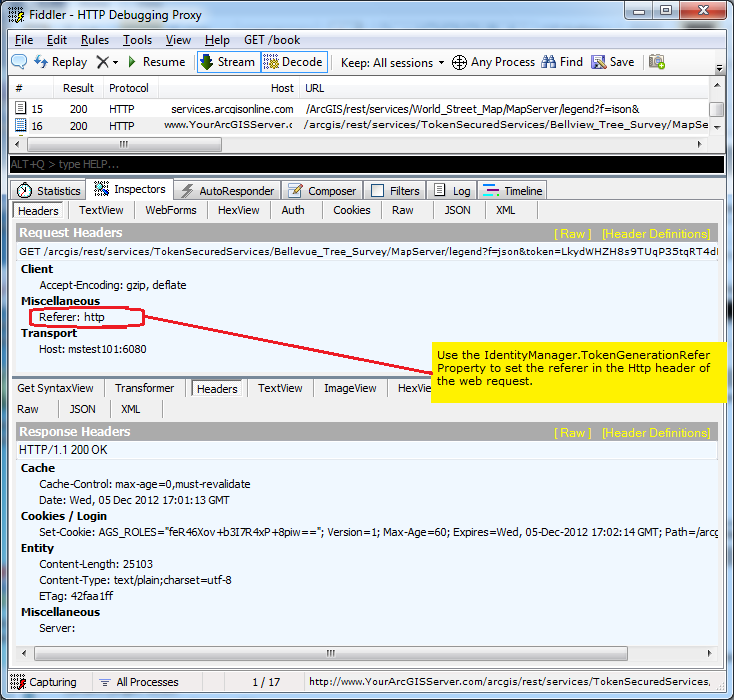Open Find sessions dialog
735x700 pixels.
point(562,62)
